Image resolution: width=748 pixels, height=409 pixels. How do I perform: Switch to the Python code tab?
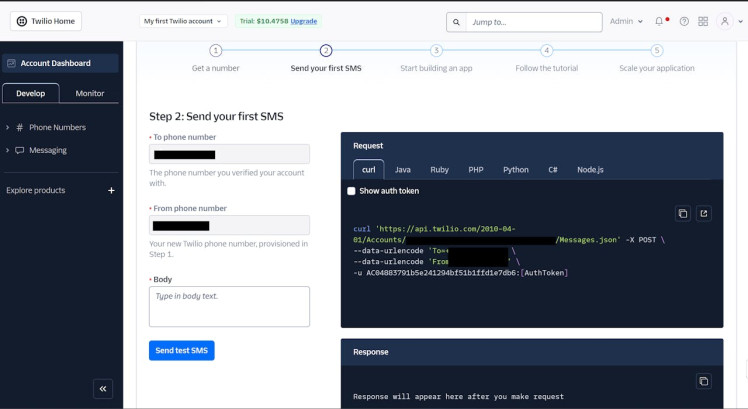515,170
